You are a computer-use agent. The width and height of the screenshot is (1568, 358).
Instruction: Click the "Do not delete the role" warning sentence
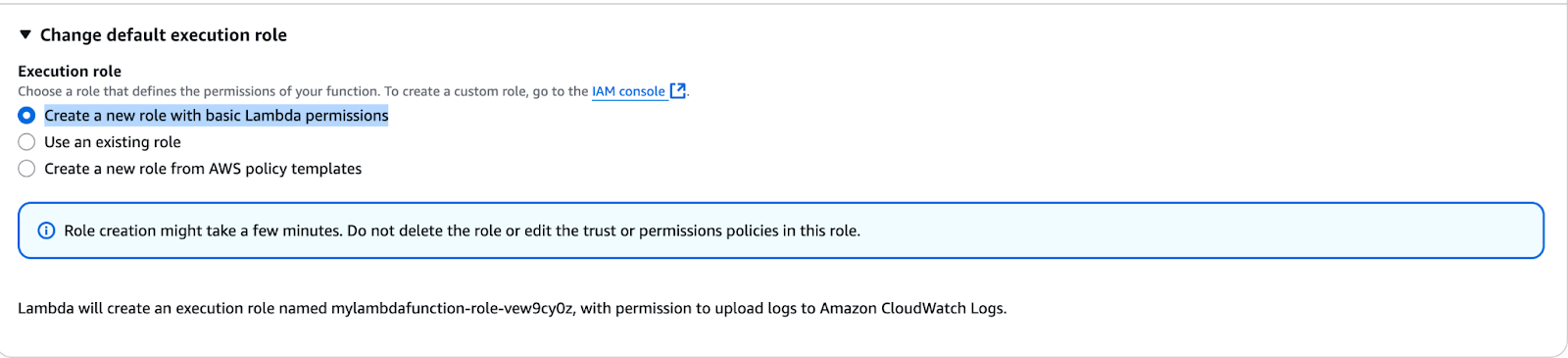click(604, 230)
